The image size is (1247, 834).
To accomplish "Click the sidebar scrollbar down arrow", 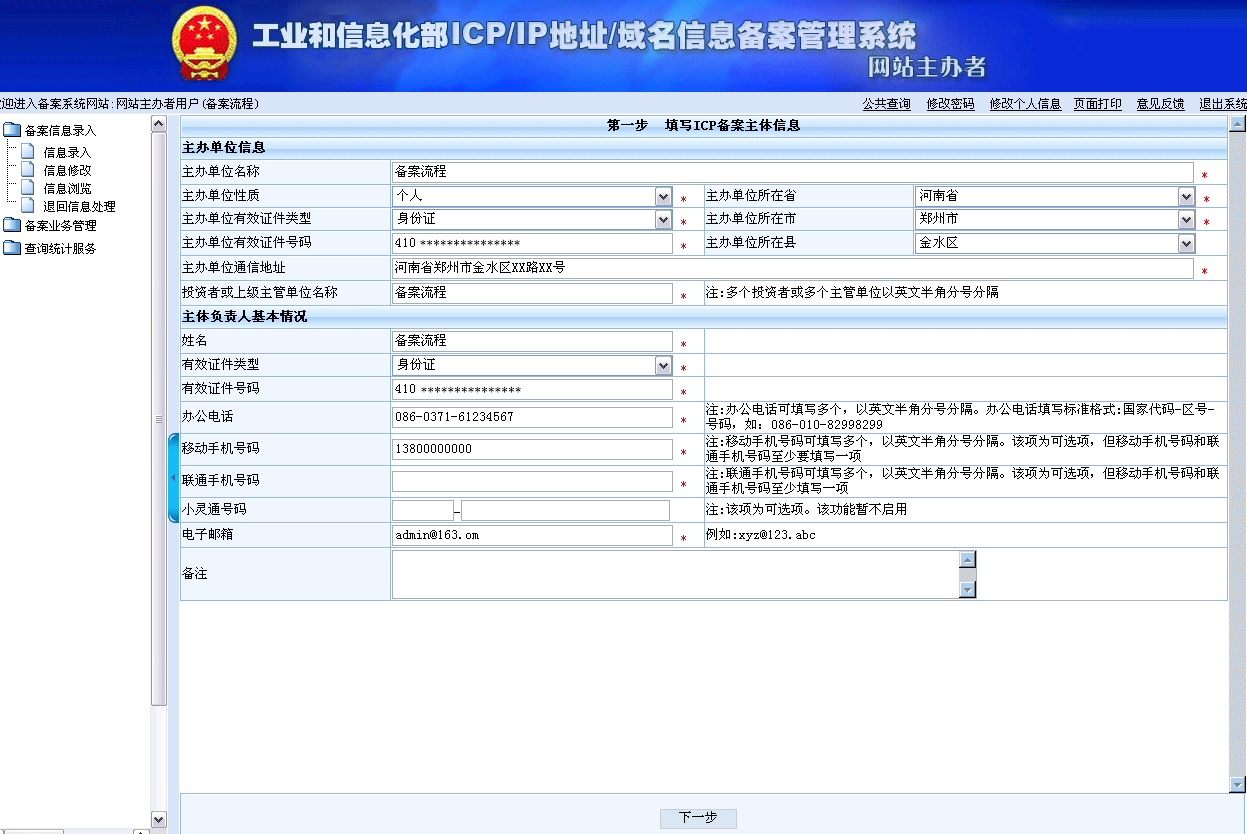I will click(x=158, y=819).
